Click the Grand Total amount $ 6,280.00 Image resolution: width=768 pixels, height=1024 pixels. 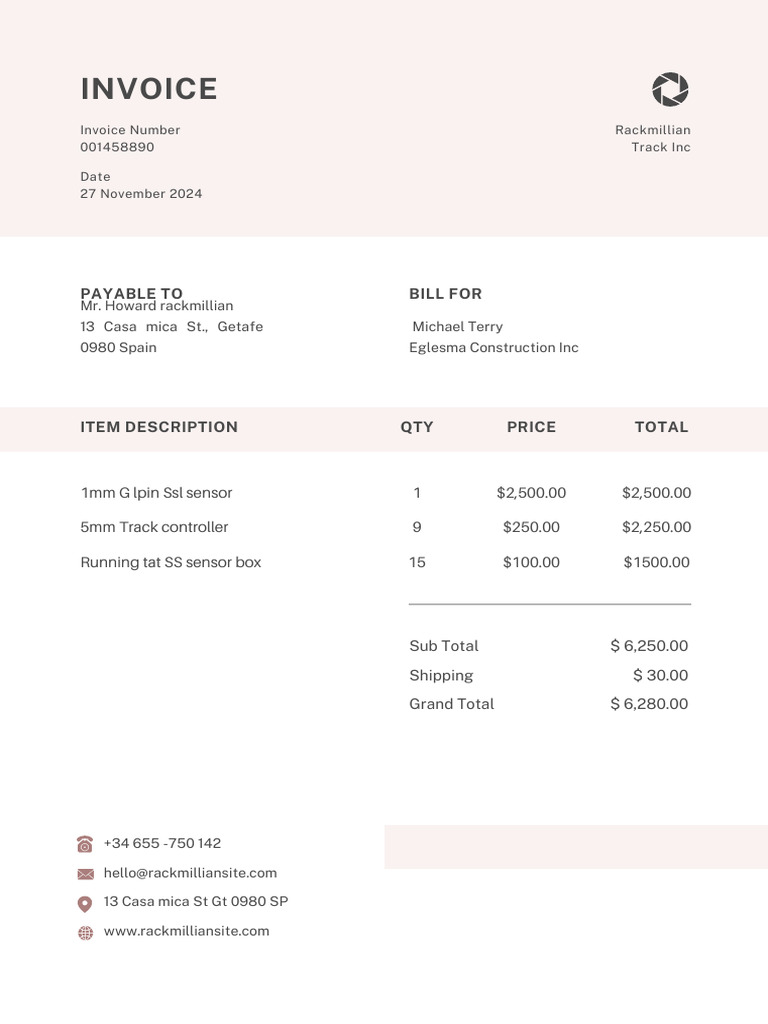pos(649,704)
